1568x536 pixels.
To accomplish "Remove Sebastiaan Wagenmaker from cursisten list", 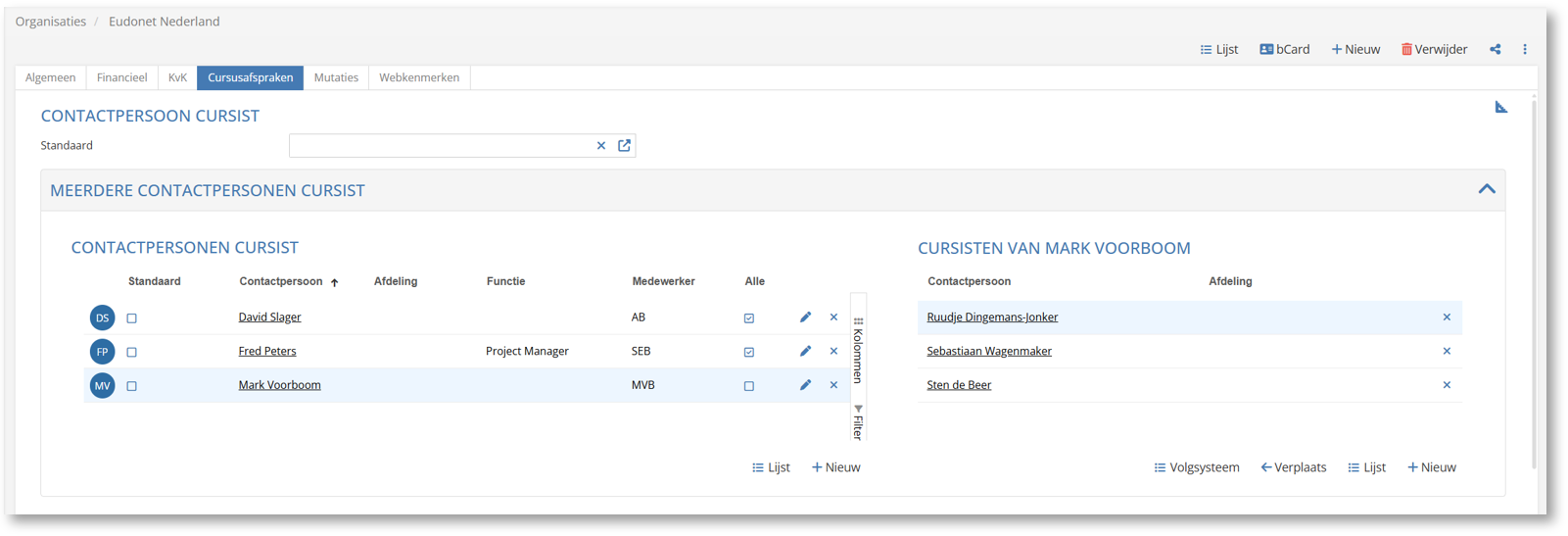I will coord(1446,351).
